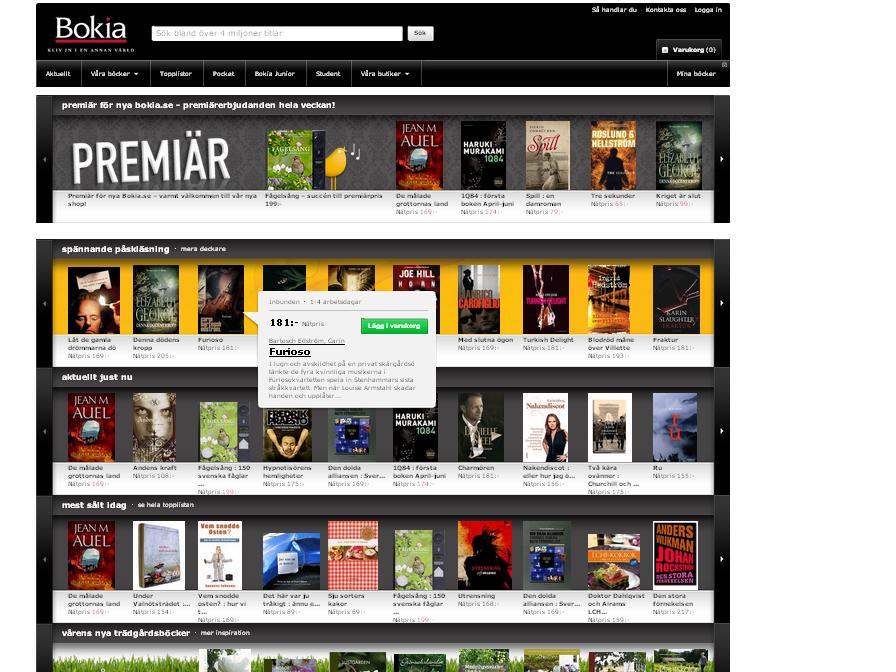Click left arrow of aktuellt just nu row

[44, 431]
